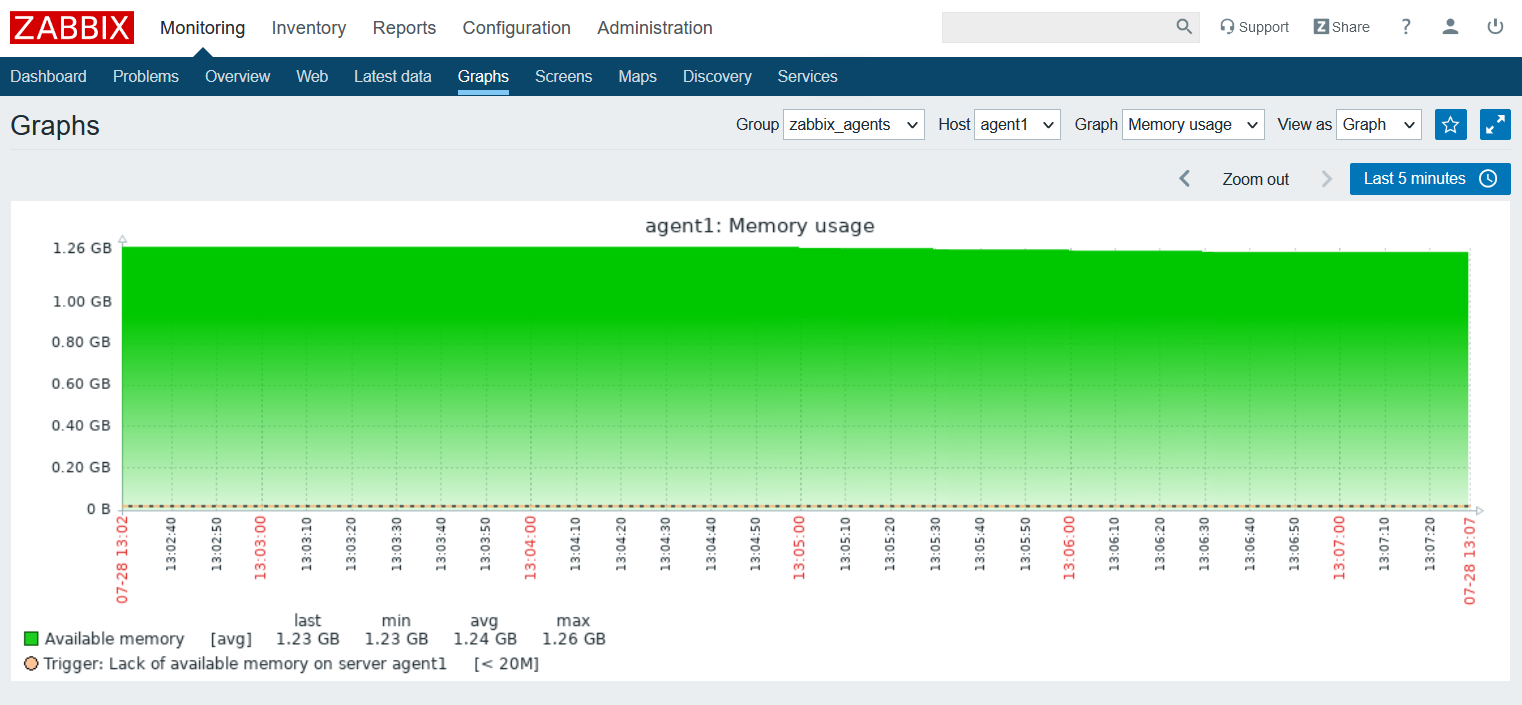
Task: Switch to the Latest data tab
Action: point(393,76)
